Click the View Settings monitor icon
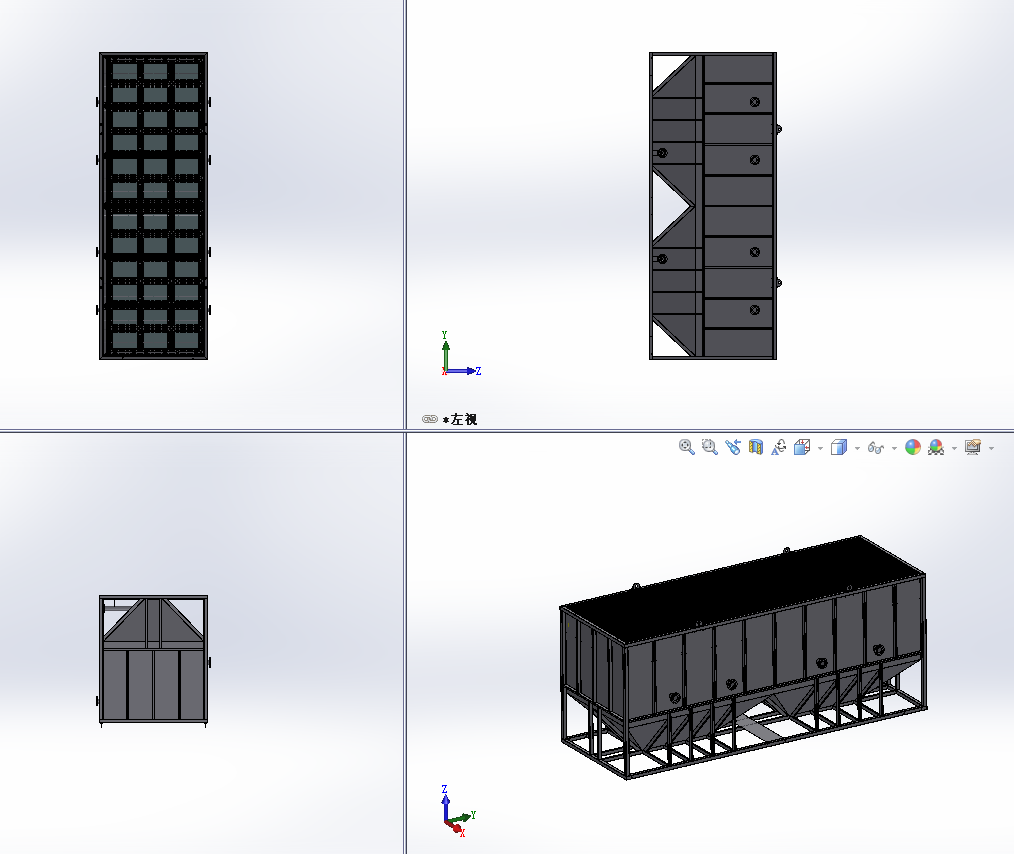This screenshot has height=854, width=1014. click(972, 447)
